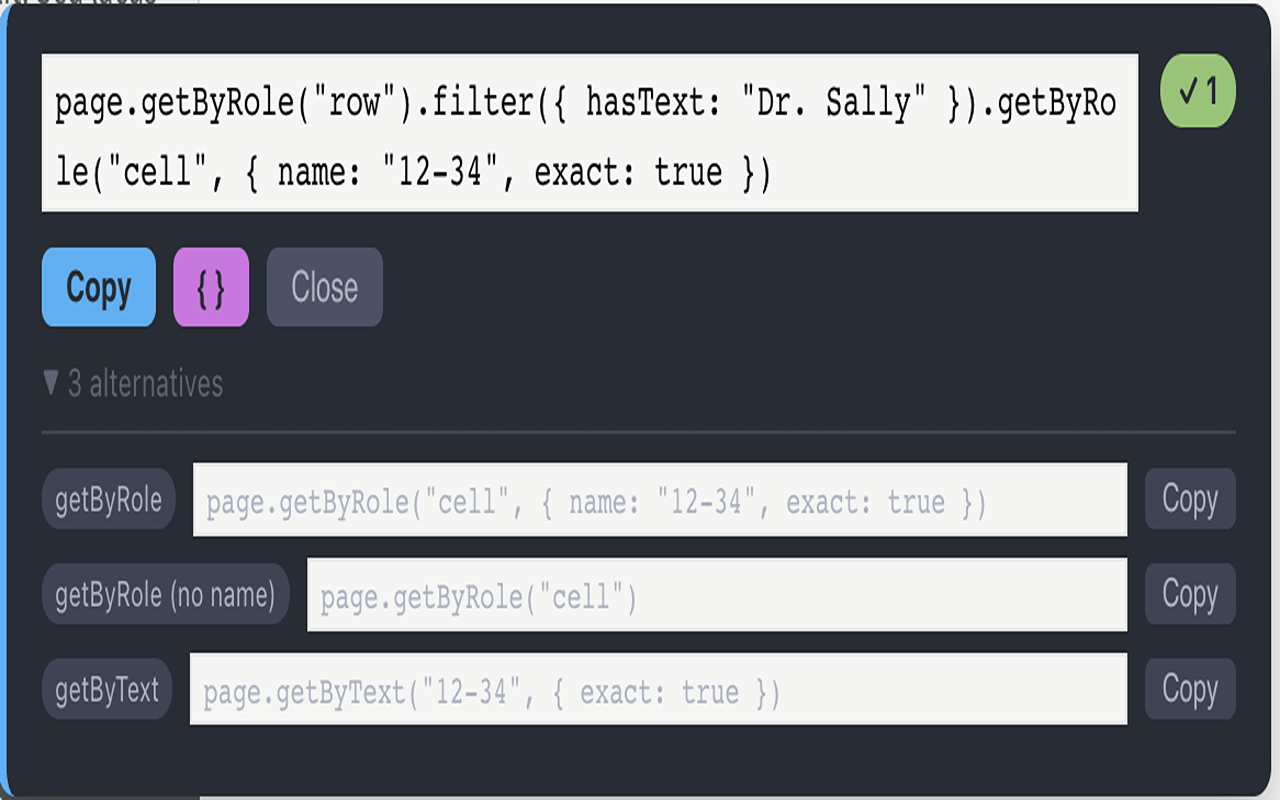Select the getByRole (no name) chip

[165, 595]
